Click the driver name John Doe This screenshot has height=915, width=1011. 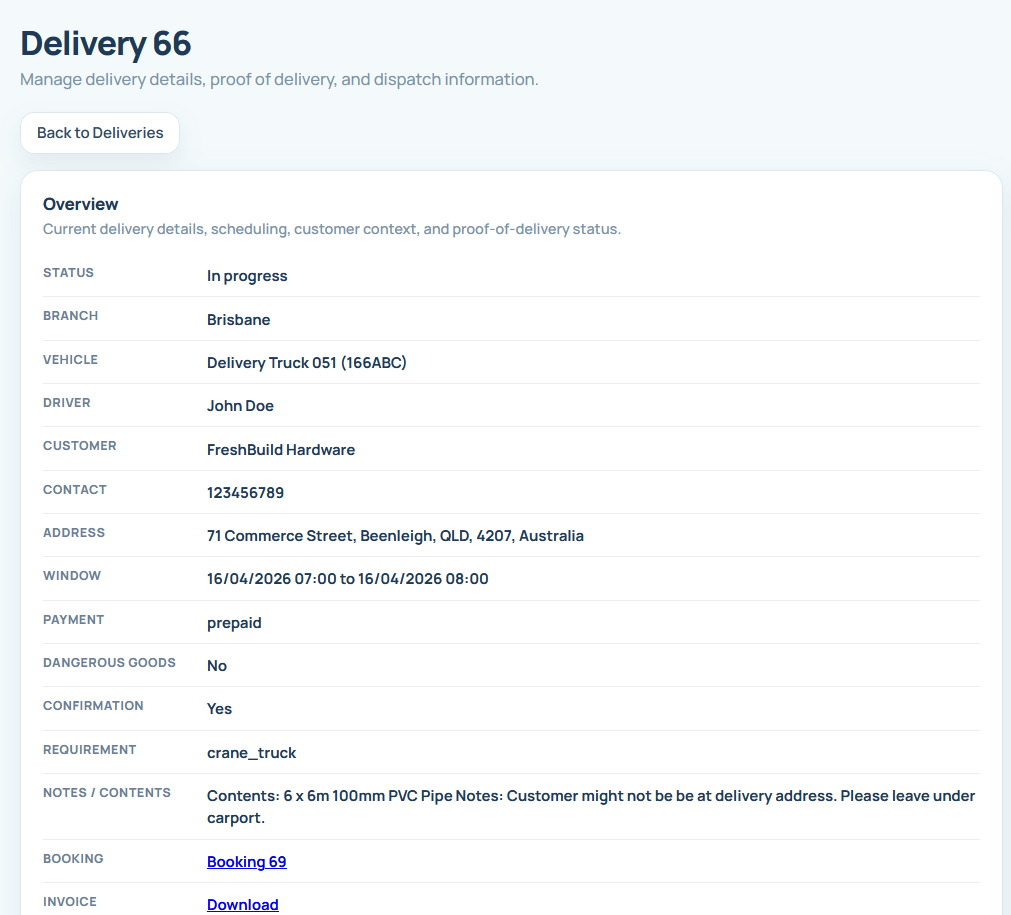[x=240, y=405]
